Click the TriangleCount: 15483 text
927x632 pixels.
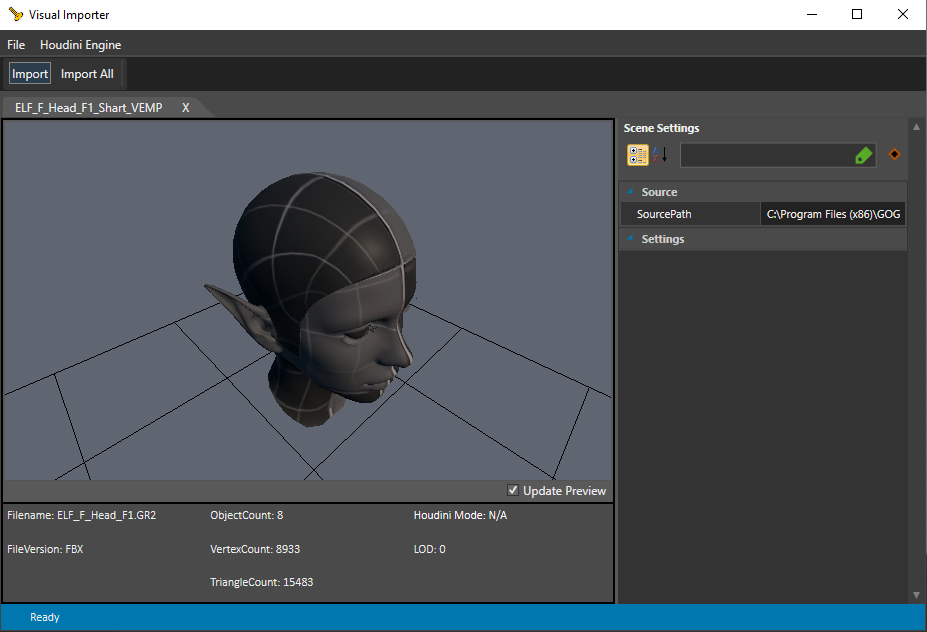point(261,582)
